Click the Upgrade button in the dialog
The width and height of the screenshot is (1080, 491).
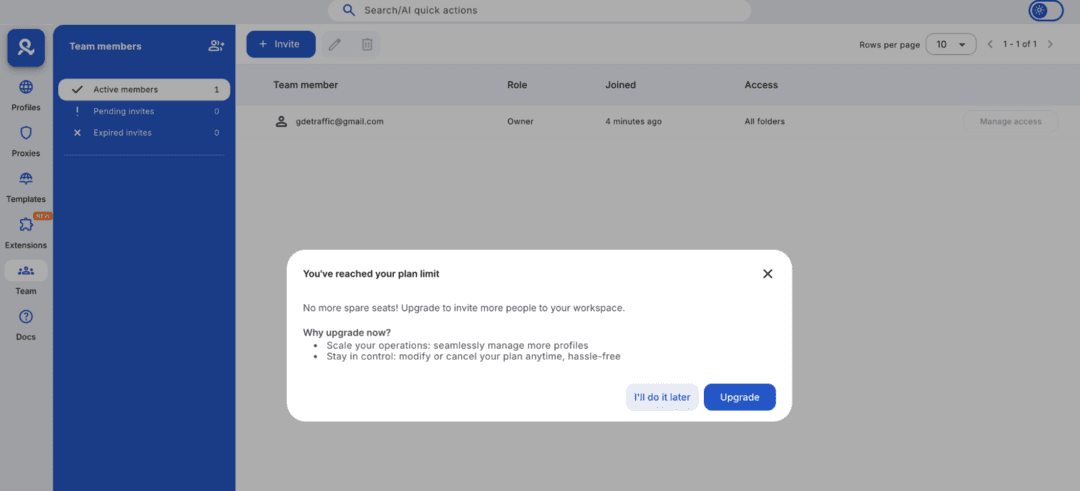[740, 397]
